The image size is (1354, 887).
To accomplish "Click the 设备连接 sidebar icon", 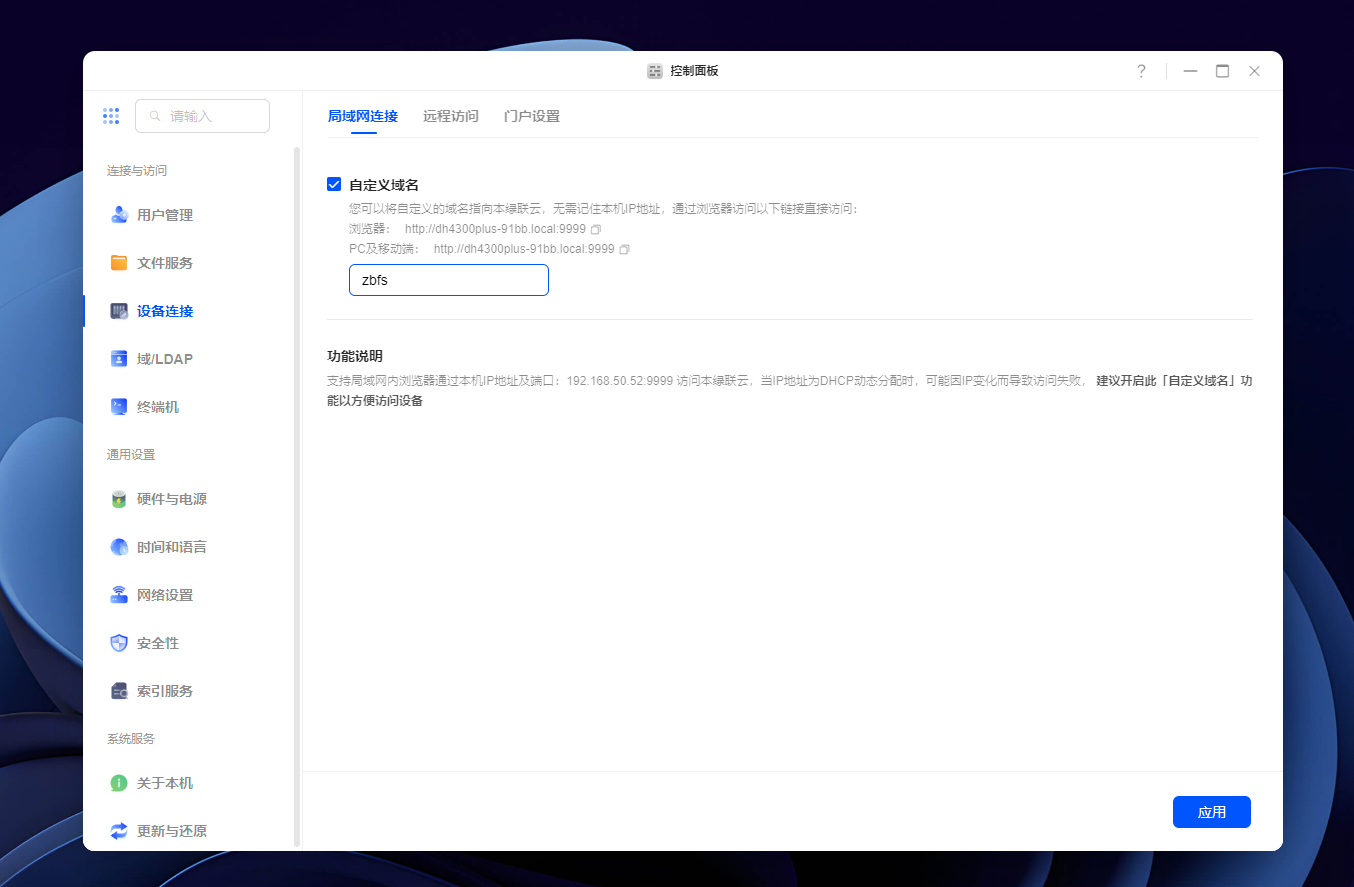I will (x=119, y=311).
